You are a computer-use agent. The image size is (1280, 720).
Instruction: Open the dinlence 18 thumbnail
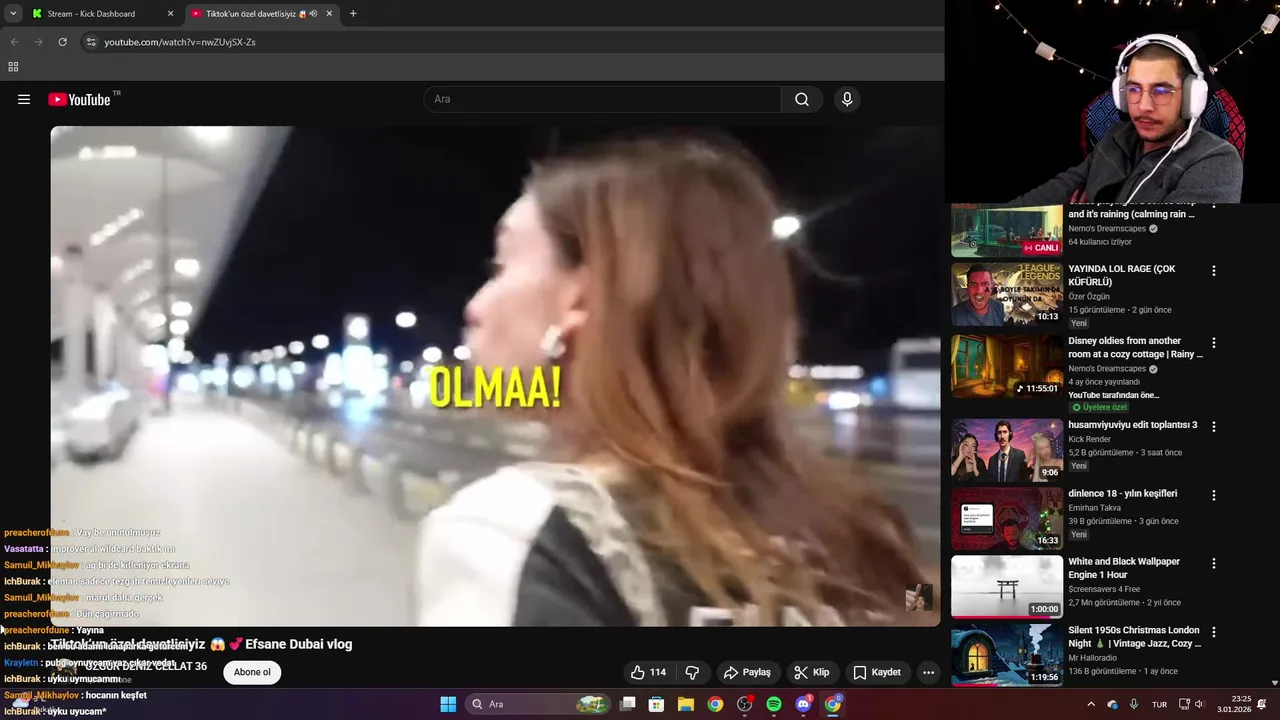click(1007, 518)
